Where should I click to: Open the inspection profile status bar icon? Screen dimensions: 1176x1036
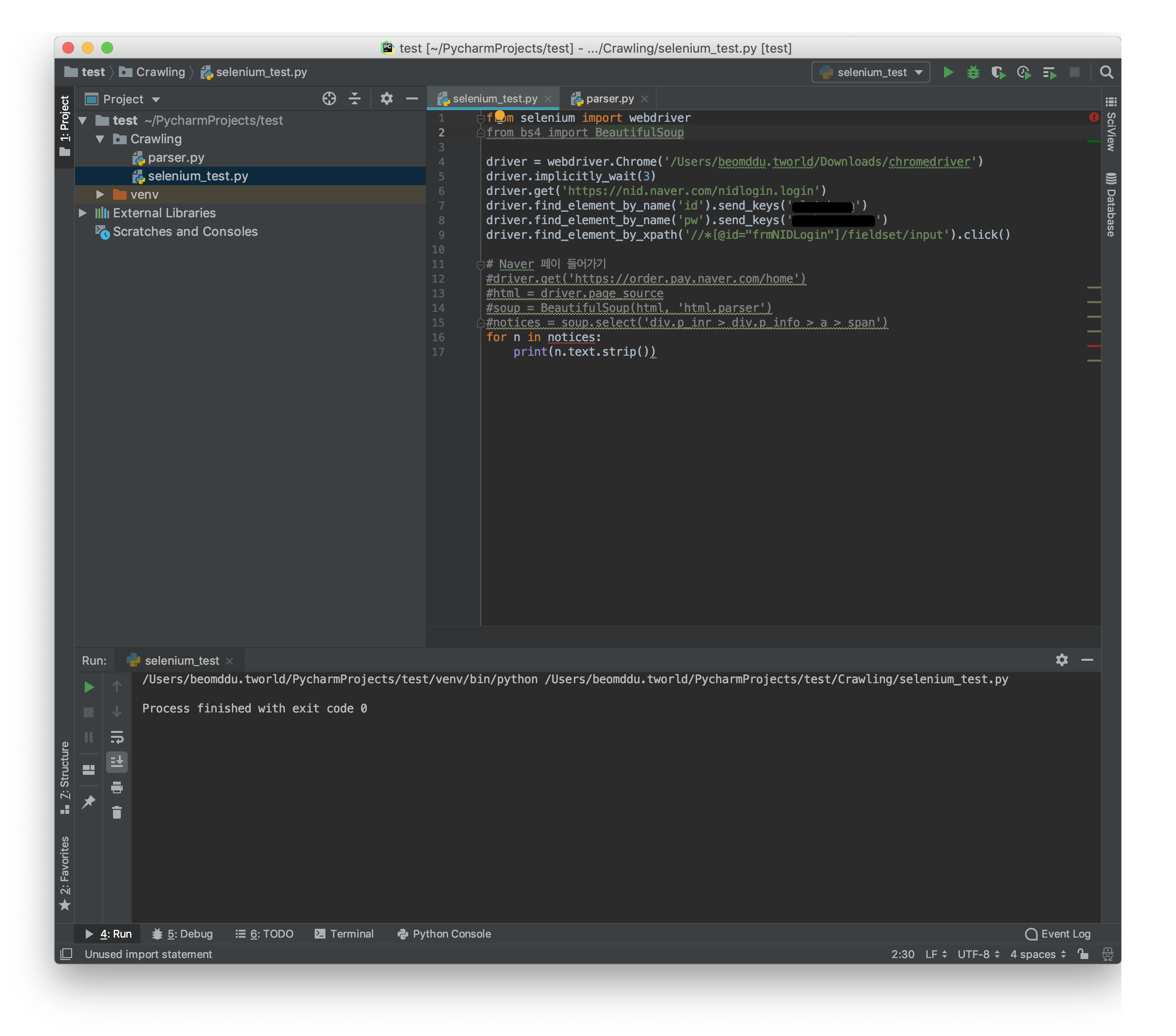[x=1107, y=954]
